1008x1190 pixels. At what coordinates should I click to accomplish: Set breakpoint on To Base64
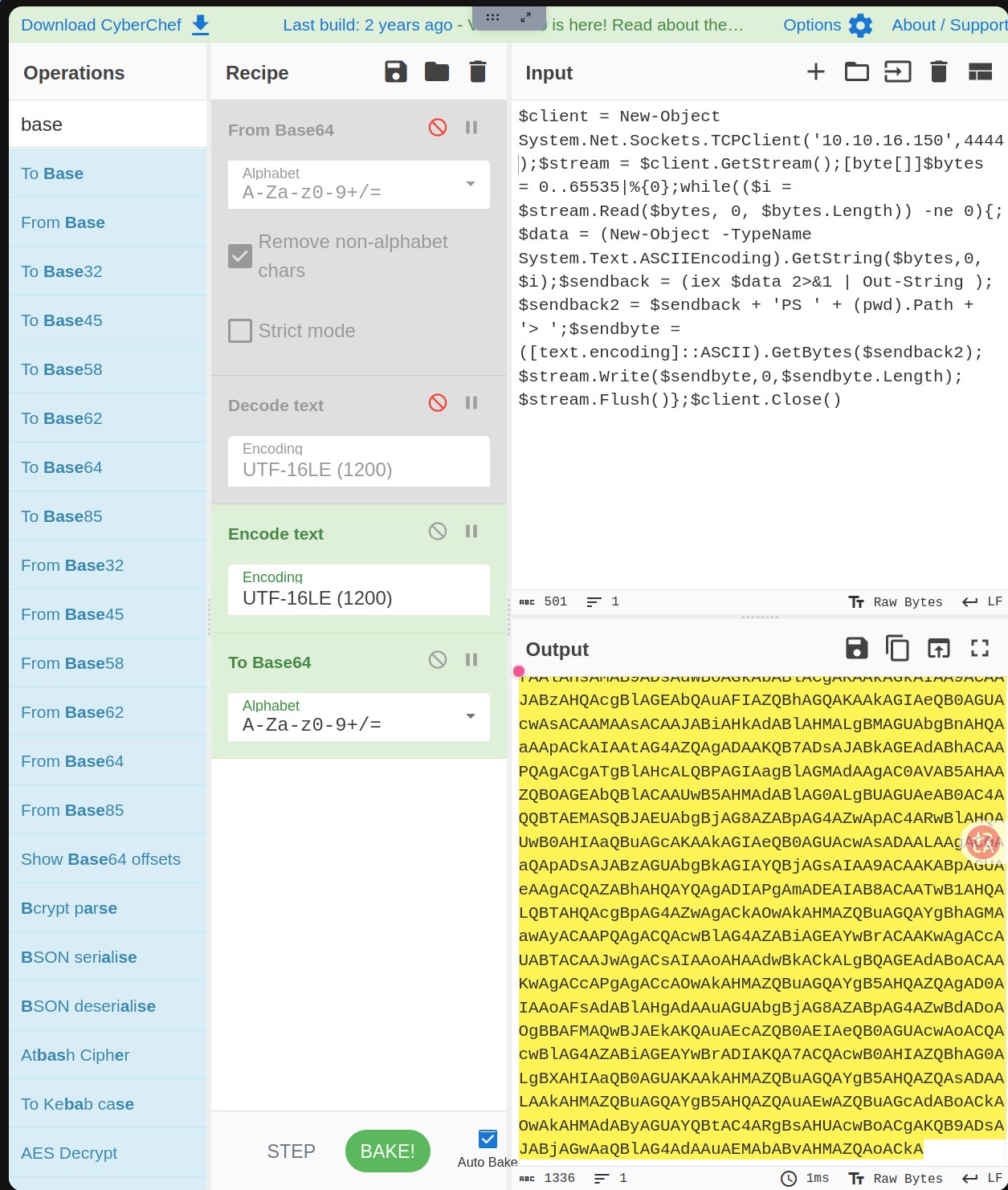(x=471, y=659)
